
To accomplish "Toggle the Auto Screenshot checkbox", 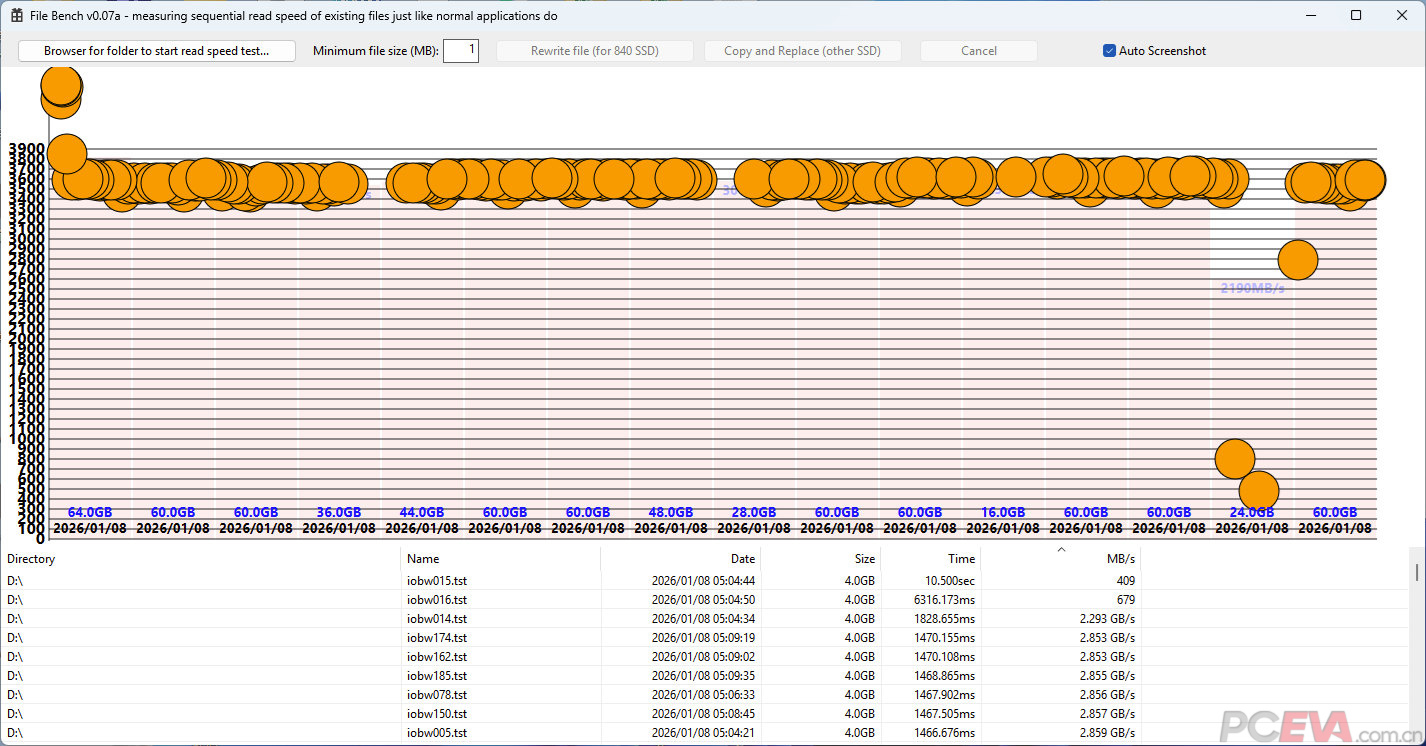I will coord(1109,51).
